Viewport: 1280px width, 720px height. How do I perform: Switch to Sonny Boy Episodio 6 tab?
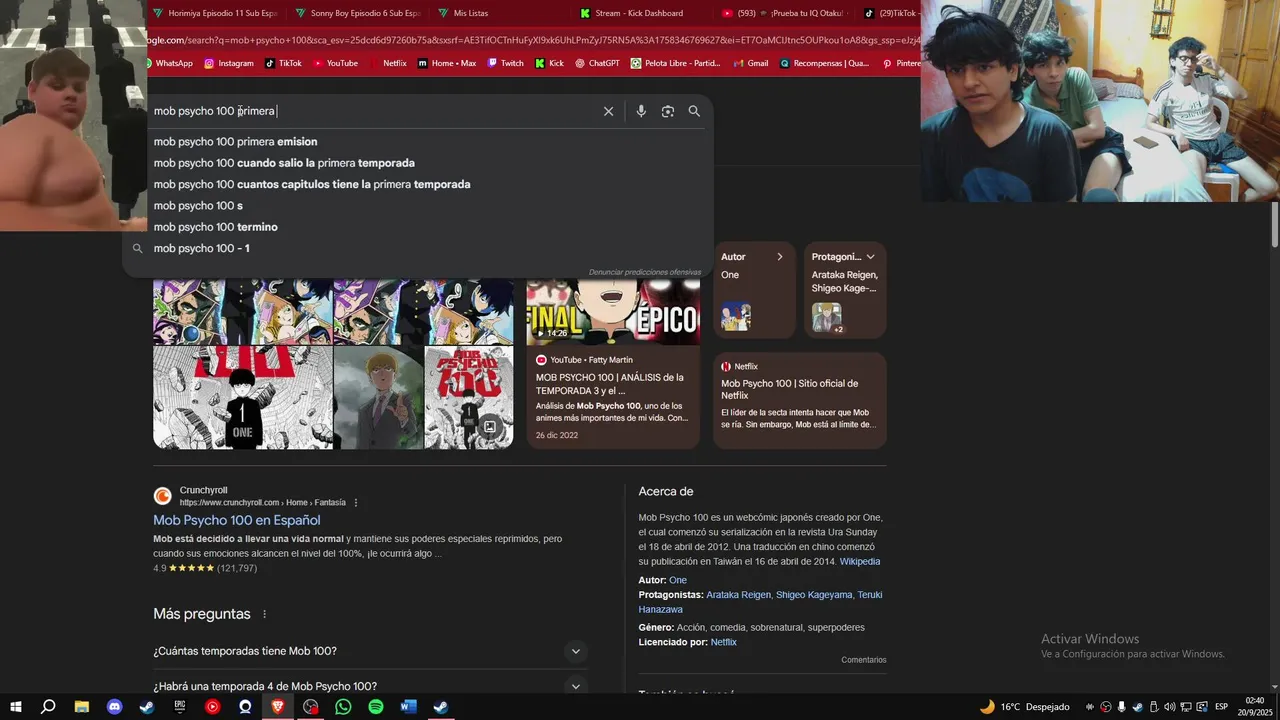[357, 13]
